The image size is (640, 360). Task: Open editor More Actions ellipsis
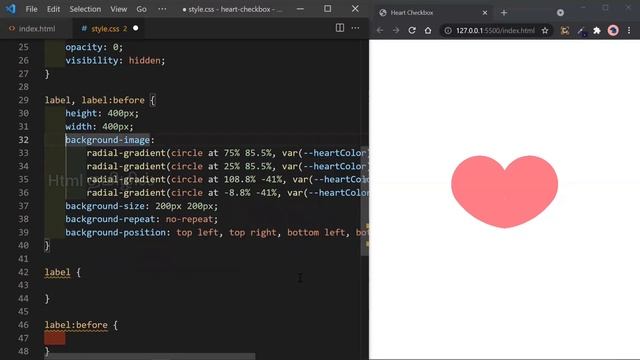(x=356, y=28)
